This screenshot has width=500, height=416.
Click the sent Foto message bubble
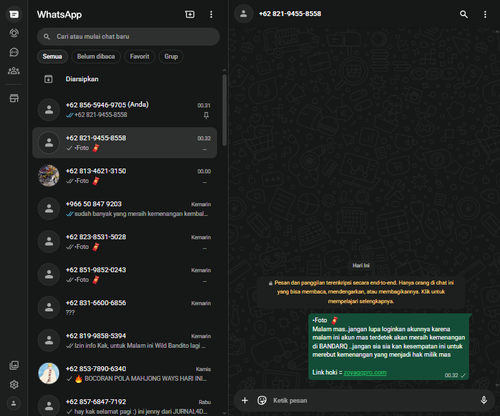point(388,347)
